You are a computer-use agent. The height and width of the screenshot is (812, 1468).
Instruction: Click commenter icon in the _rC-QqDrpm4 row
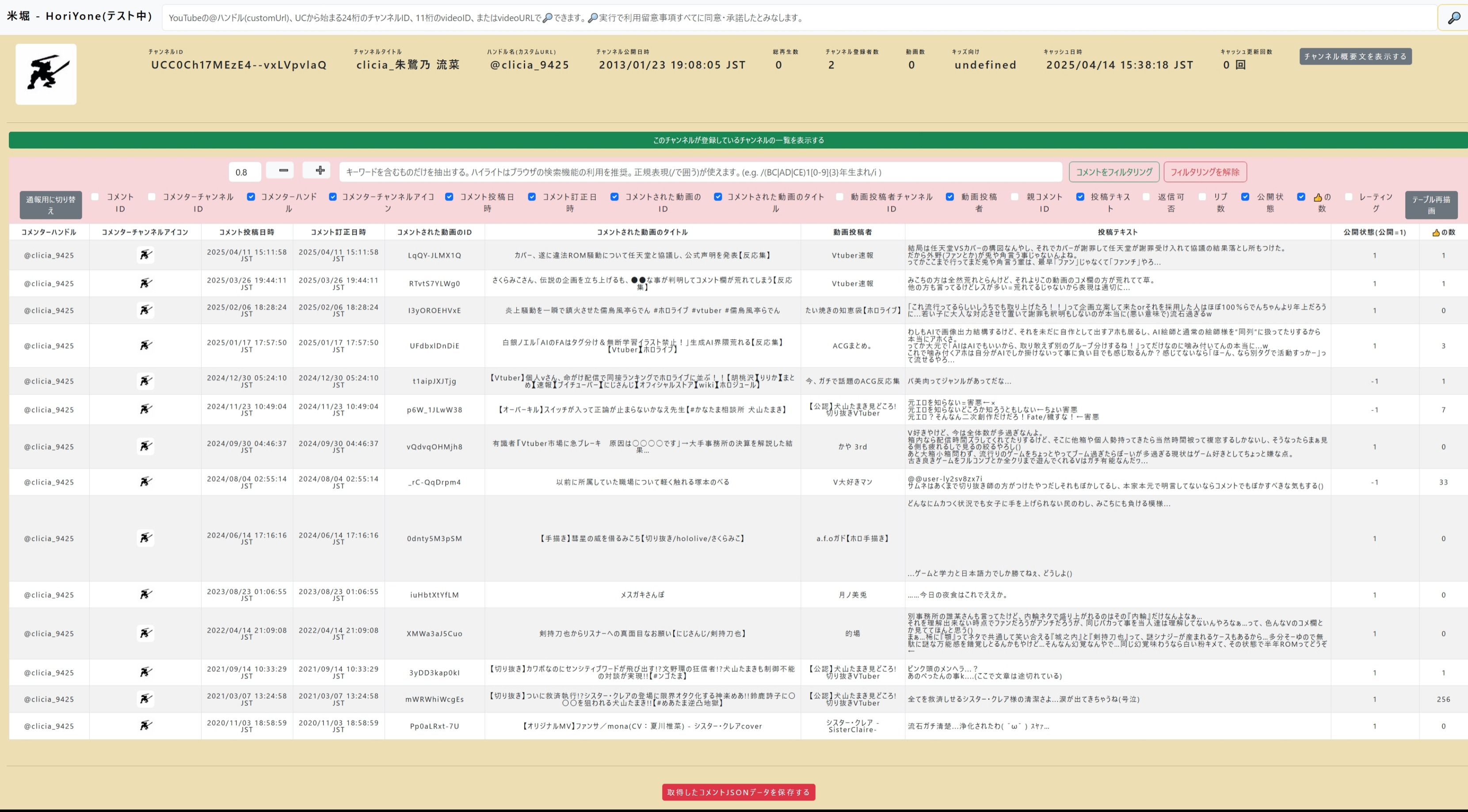145,482
